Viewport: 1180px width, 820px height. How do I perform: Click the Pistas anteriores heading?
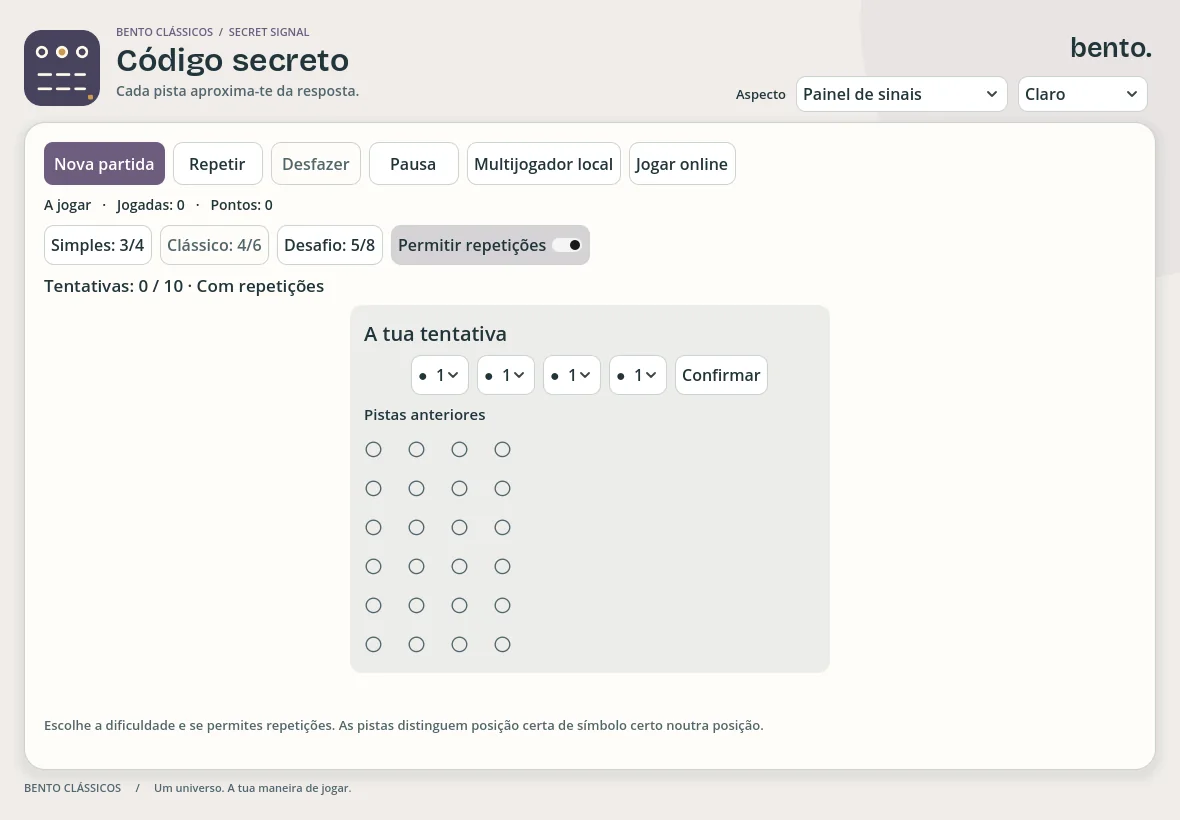(x=424, y=415)
